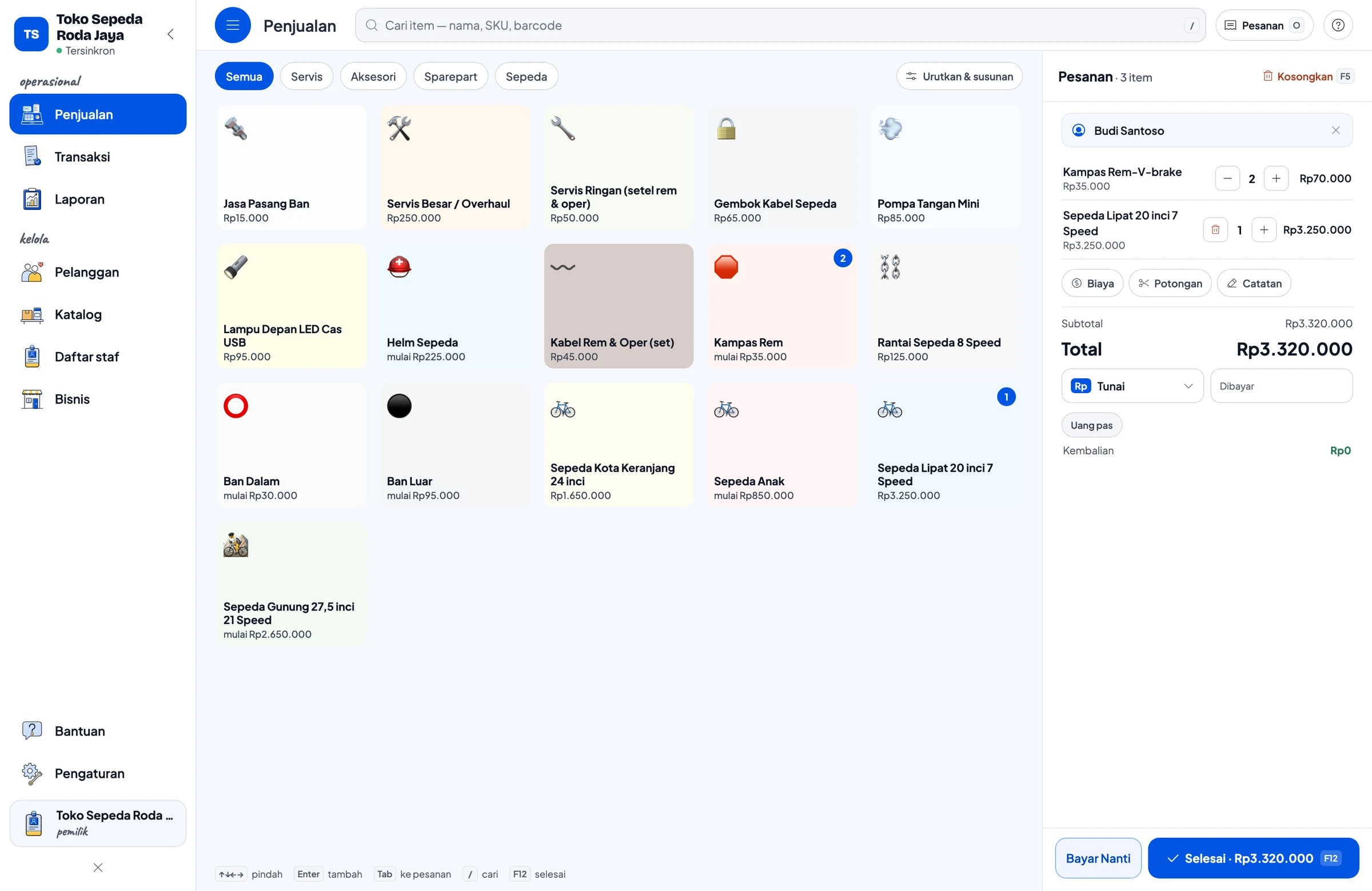Open Pengaturan settings

(x=98, y=773)
